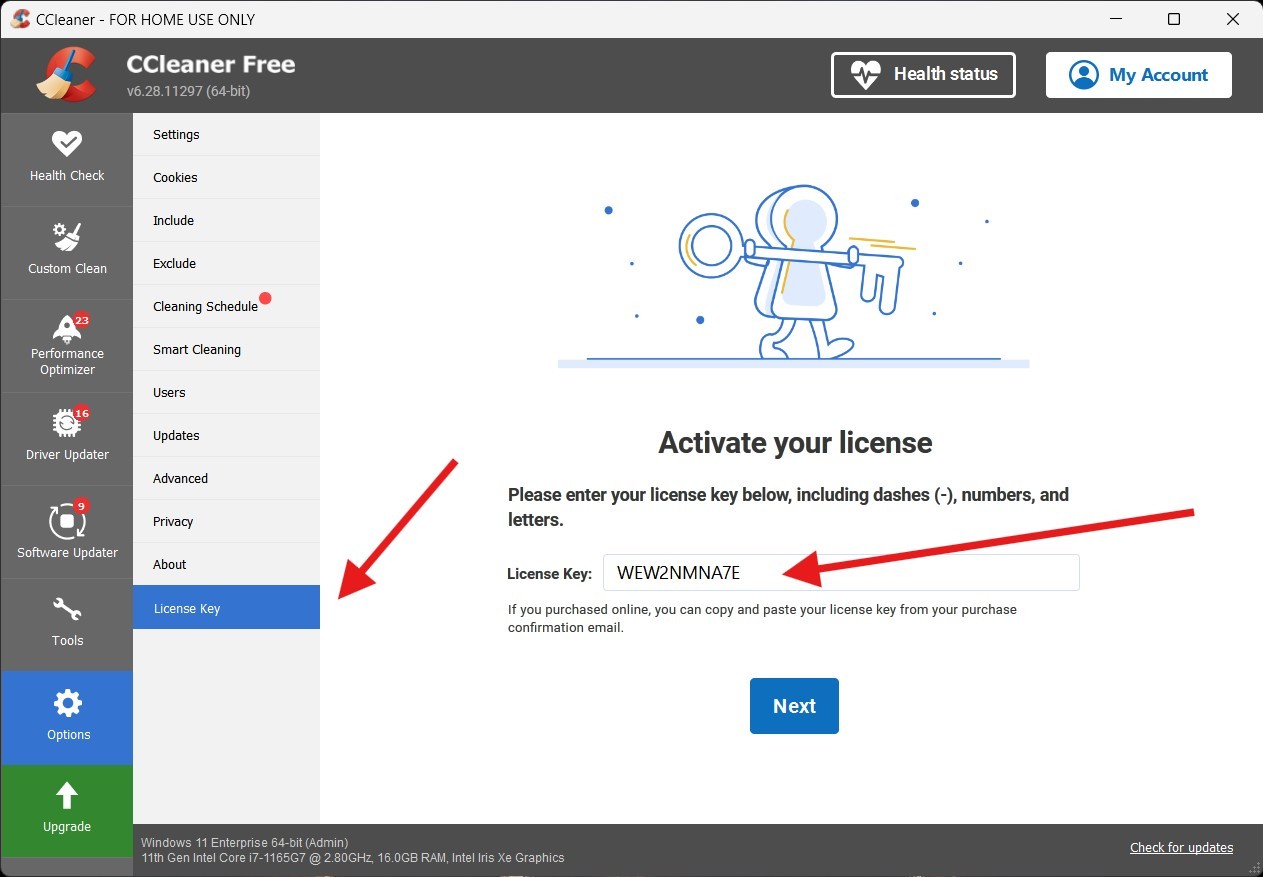This screenshot has width=1263, height=877.
Task: Click inside the License Key input field
Action: coord(841,573)
